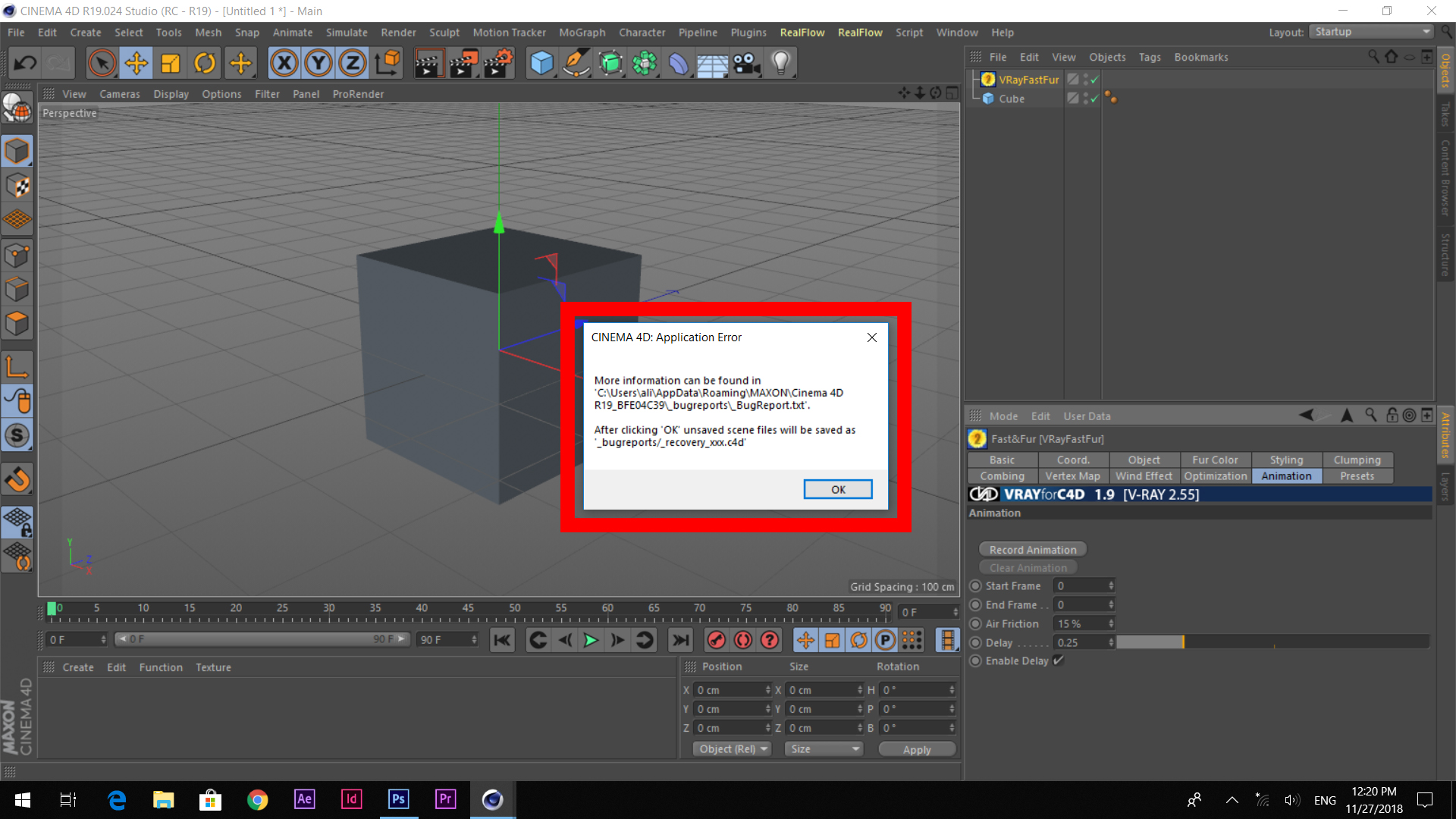Image resolution: width=1456 pixels, height=819 pixels.
Task: Toggle the X axis lock
Action: point(284,64)
